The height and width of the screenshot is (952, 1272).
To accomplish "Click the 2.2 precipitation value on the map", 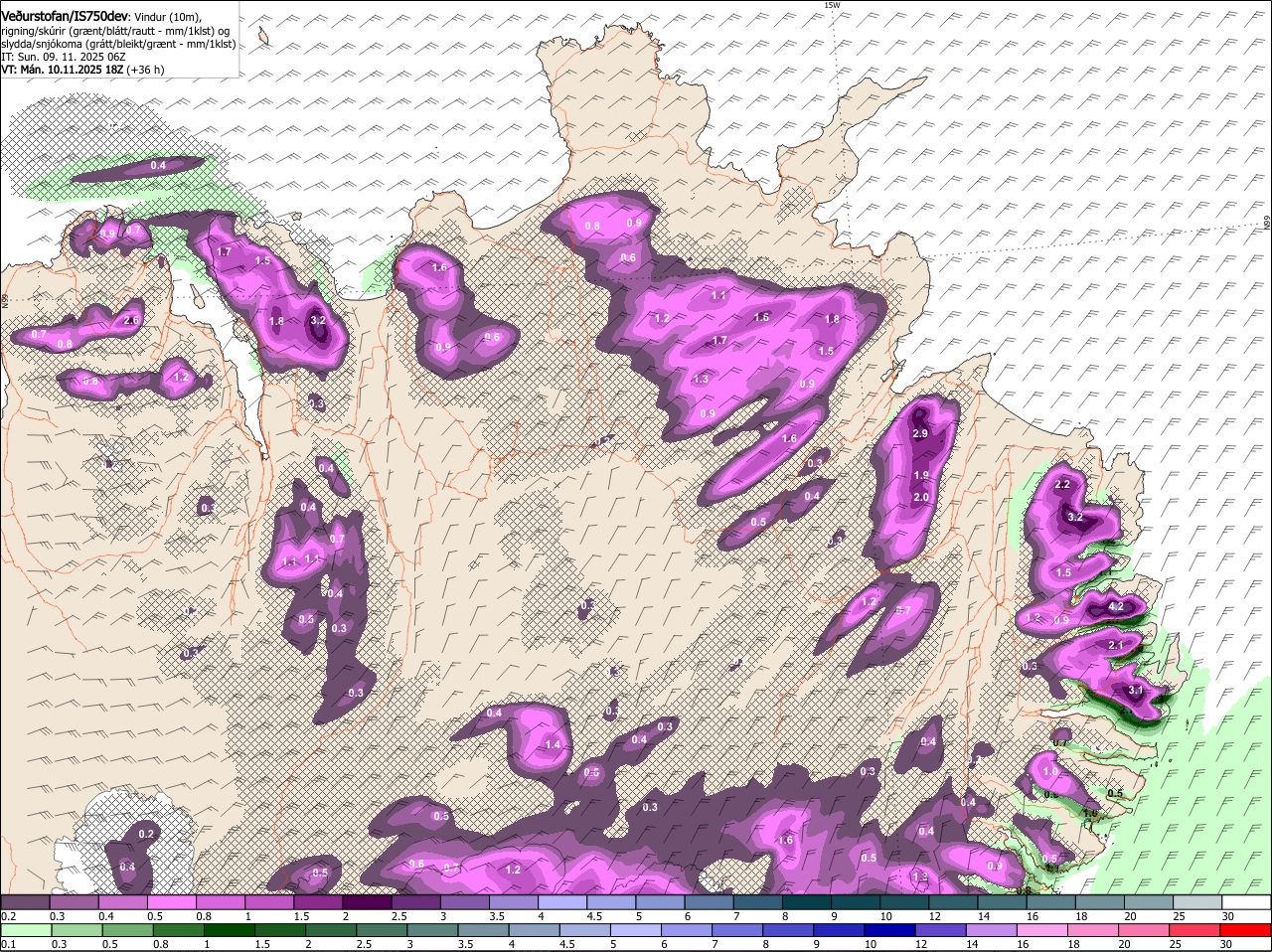I will (1062, 484).
